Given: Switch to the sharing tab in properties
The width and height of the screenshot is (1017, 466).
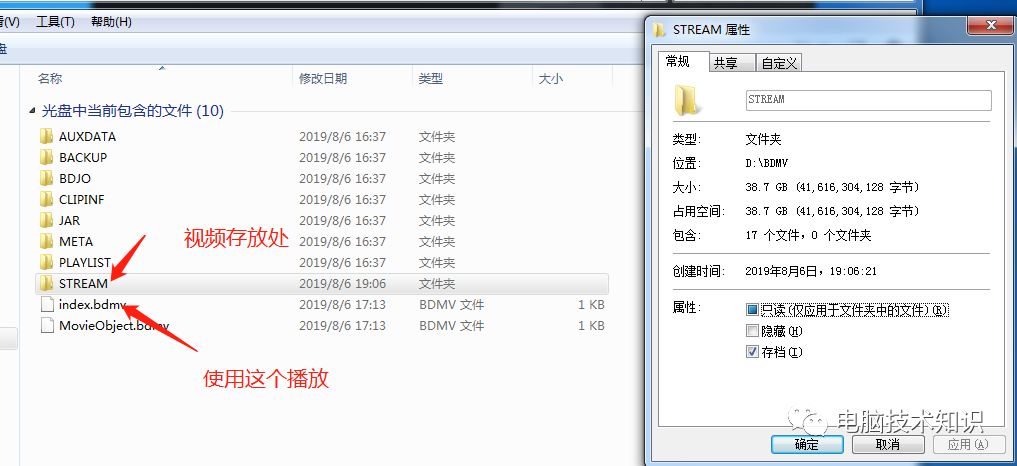Looking at the screenshot, I should point(726,63).
